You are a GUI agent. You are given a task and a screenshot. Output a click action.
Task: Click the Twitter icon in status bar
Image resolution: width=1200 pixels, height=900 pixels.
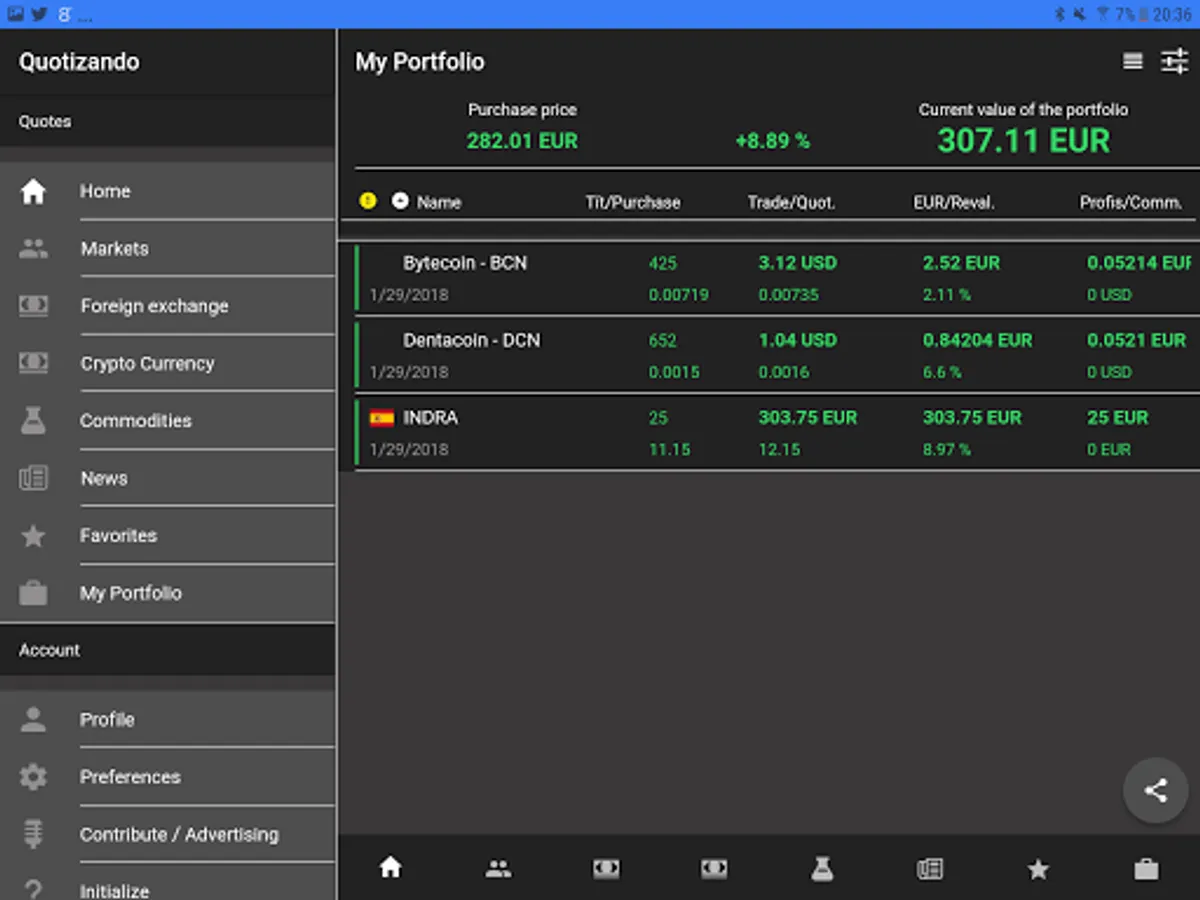(40, 14)
